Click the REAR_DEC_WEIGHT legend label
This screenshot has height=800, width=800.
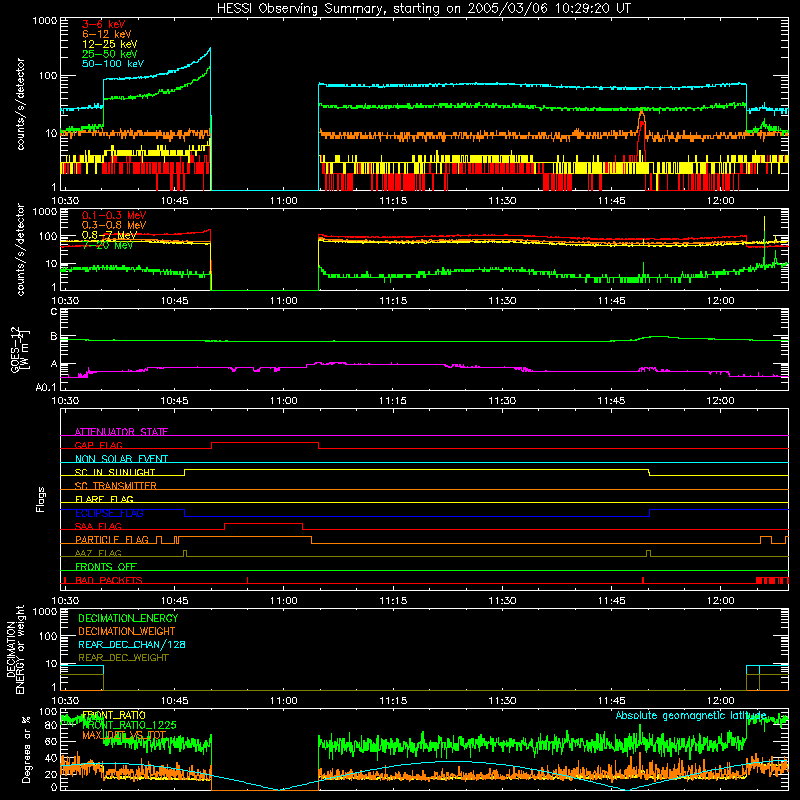pyautogui.click(x=123, y=658)
